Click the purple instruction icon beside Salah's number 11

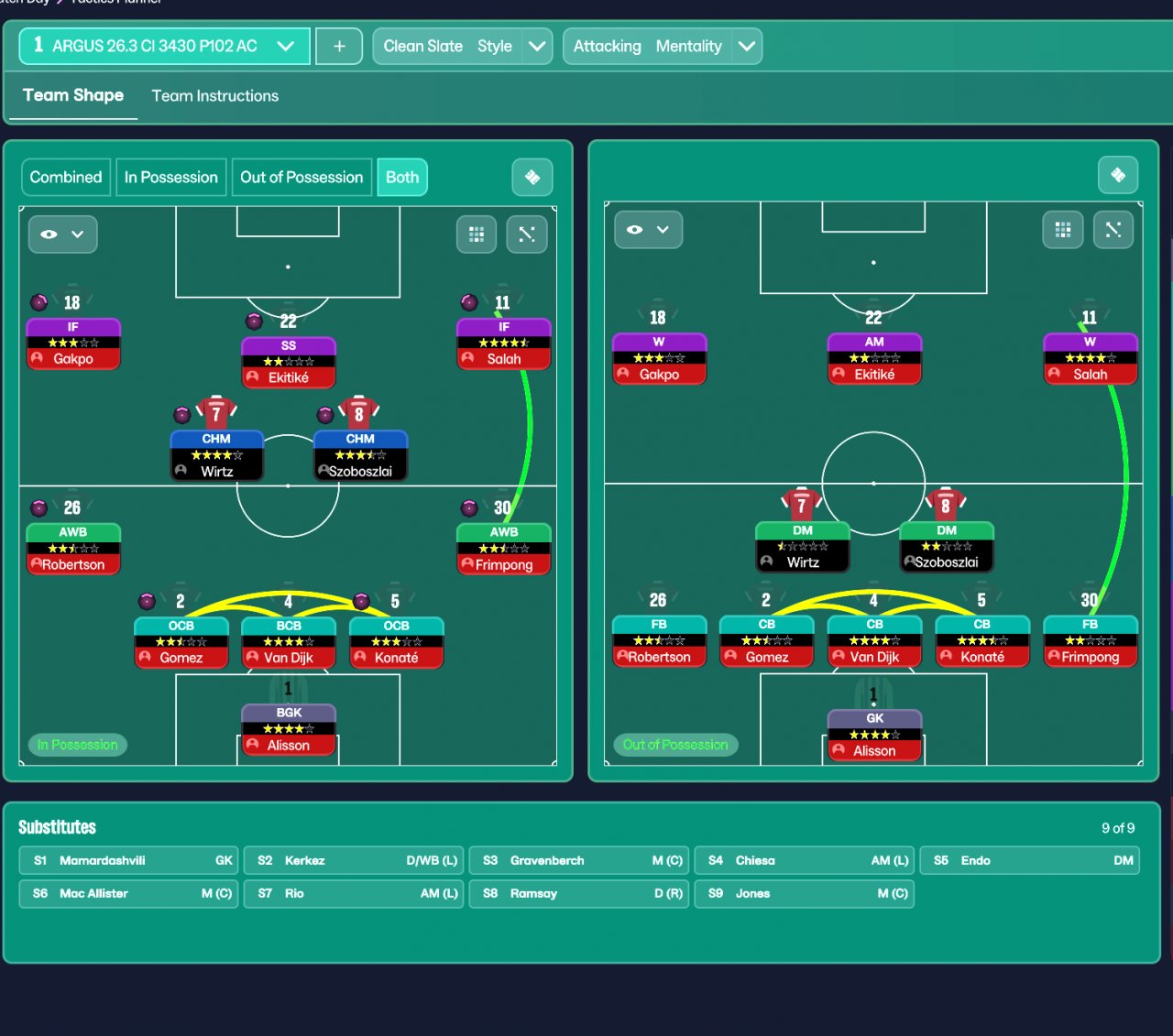coord(469,302)
